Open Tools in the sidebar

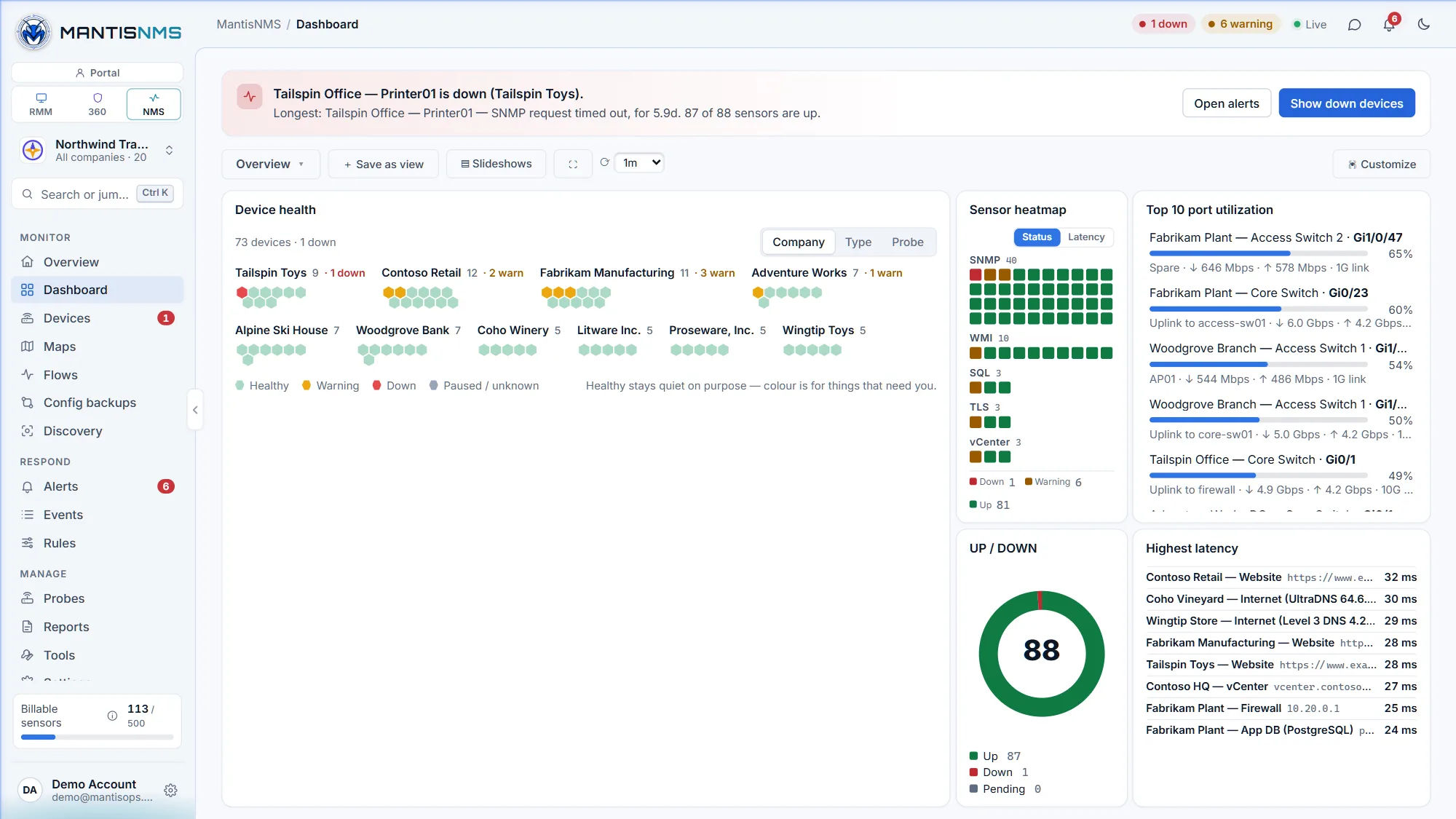coord(98,655)
